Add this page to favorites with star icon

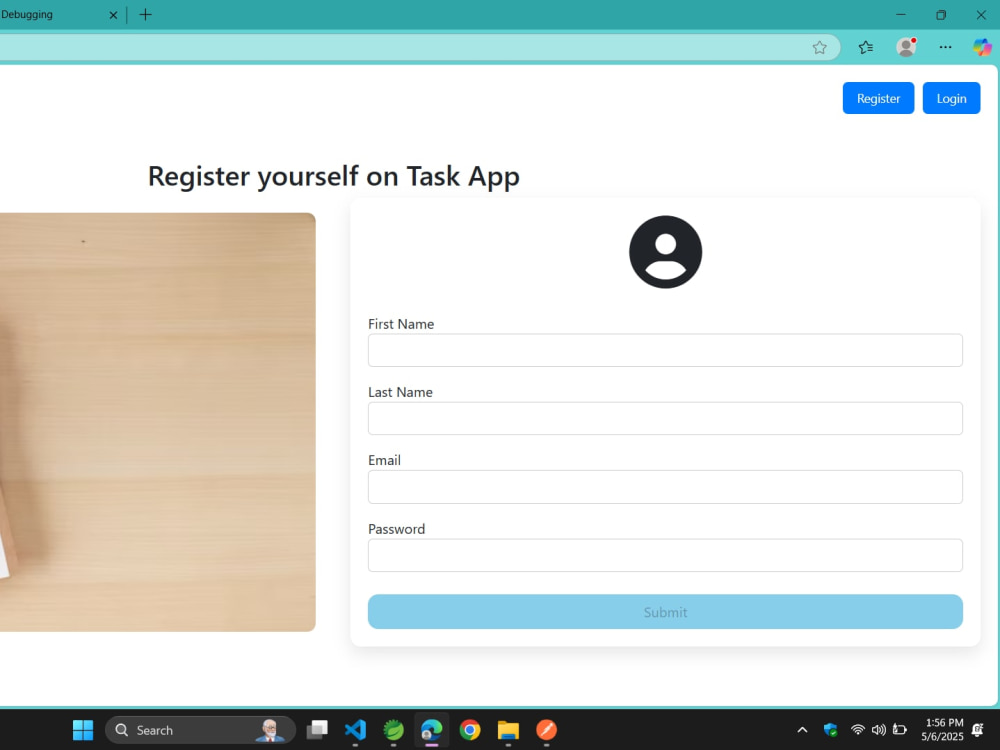point(820,47)
